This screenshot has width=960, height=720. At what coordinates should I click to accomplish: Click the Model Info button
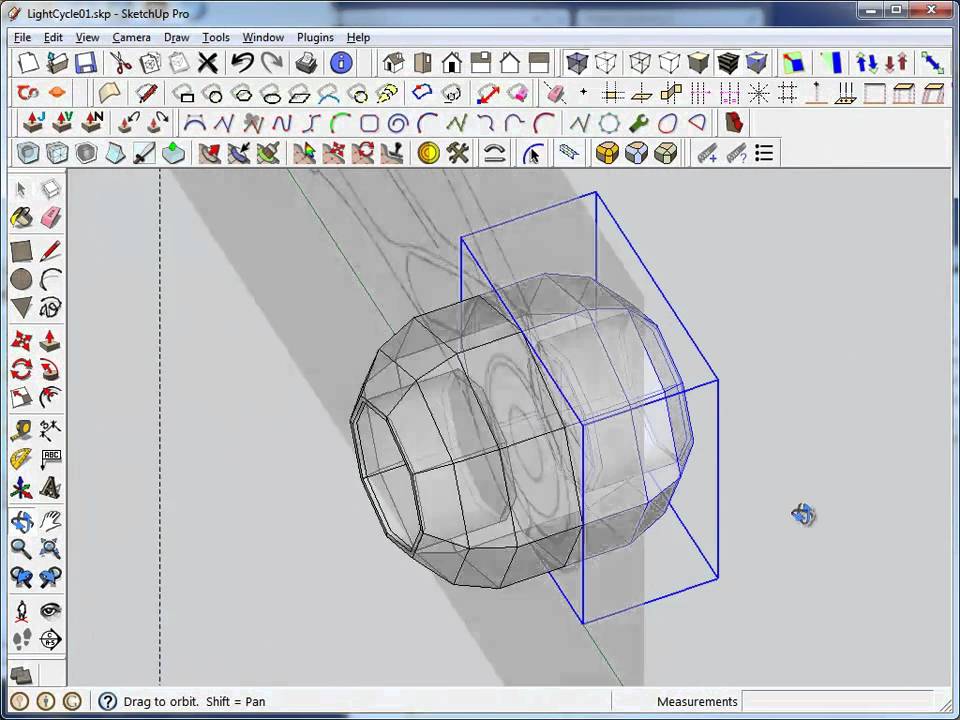[341, 63]
